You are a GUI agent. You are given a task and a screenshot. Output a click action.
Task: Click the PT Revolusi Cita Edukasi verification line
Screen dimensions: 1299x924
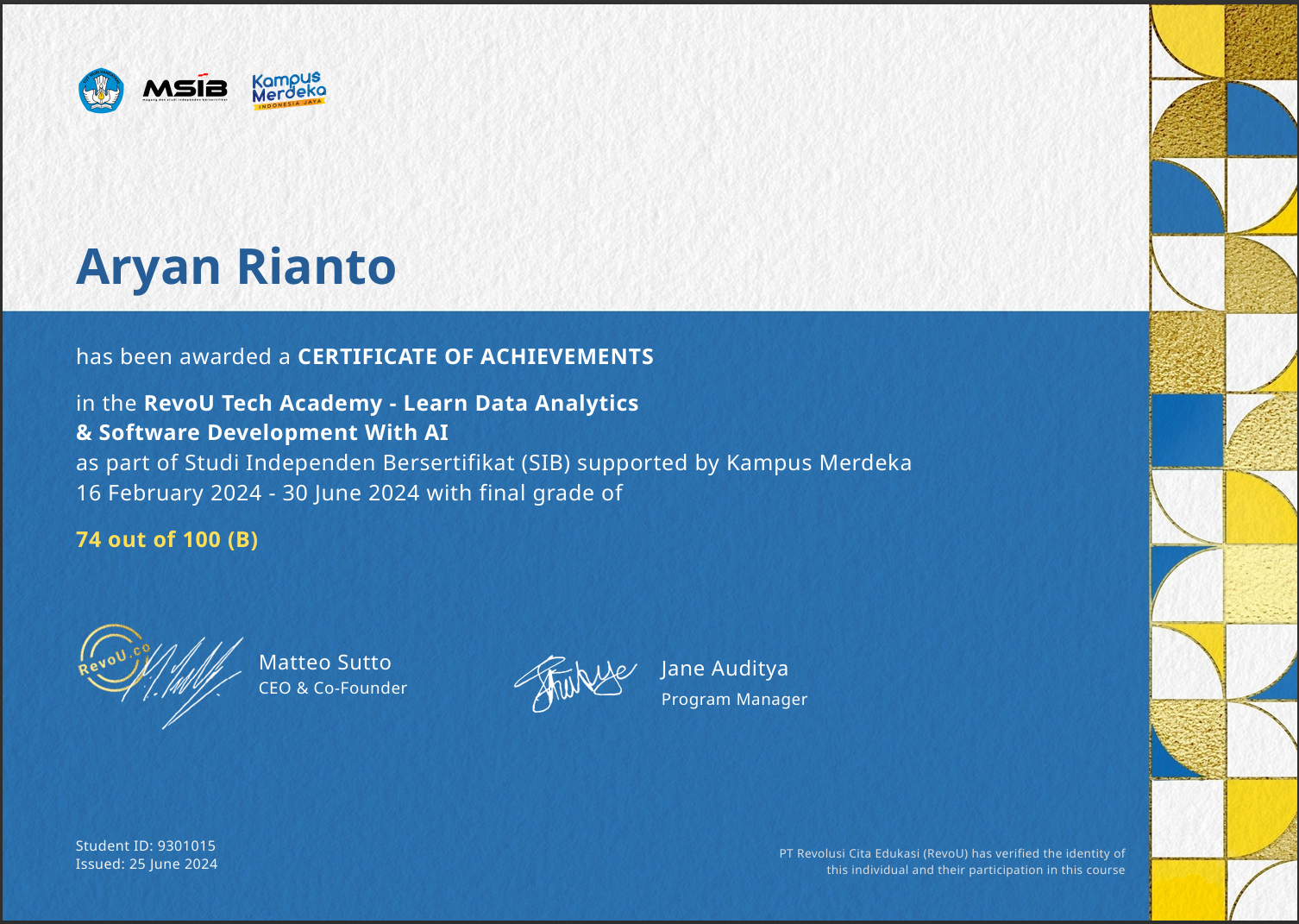(952, 853)
